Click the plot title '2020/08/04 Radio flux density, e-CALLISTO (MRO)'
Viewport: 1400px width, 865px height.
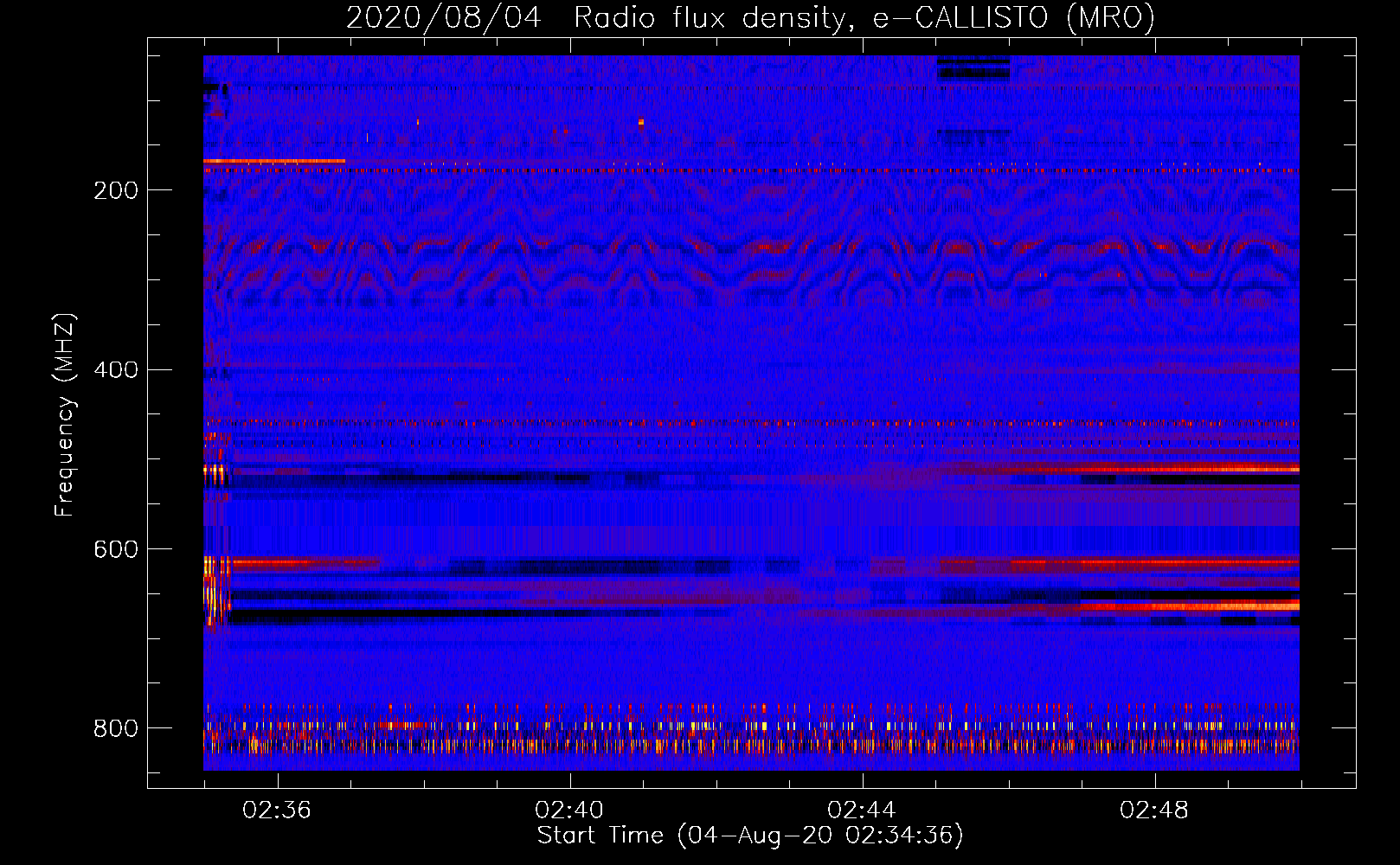[750, 17]
